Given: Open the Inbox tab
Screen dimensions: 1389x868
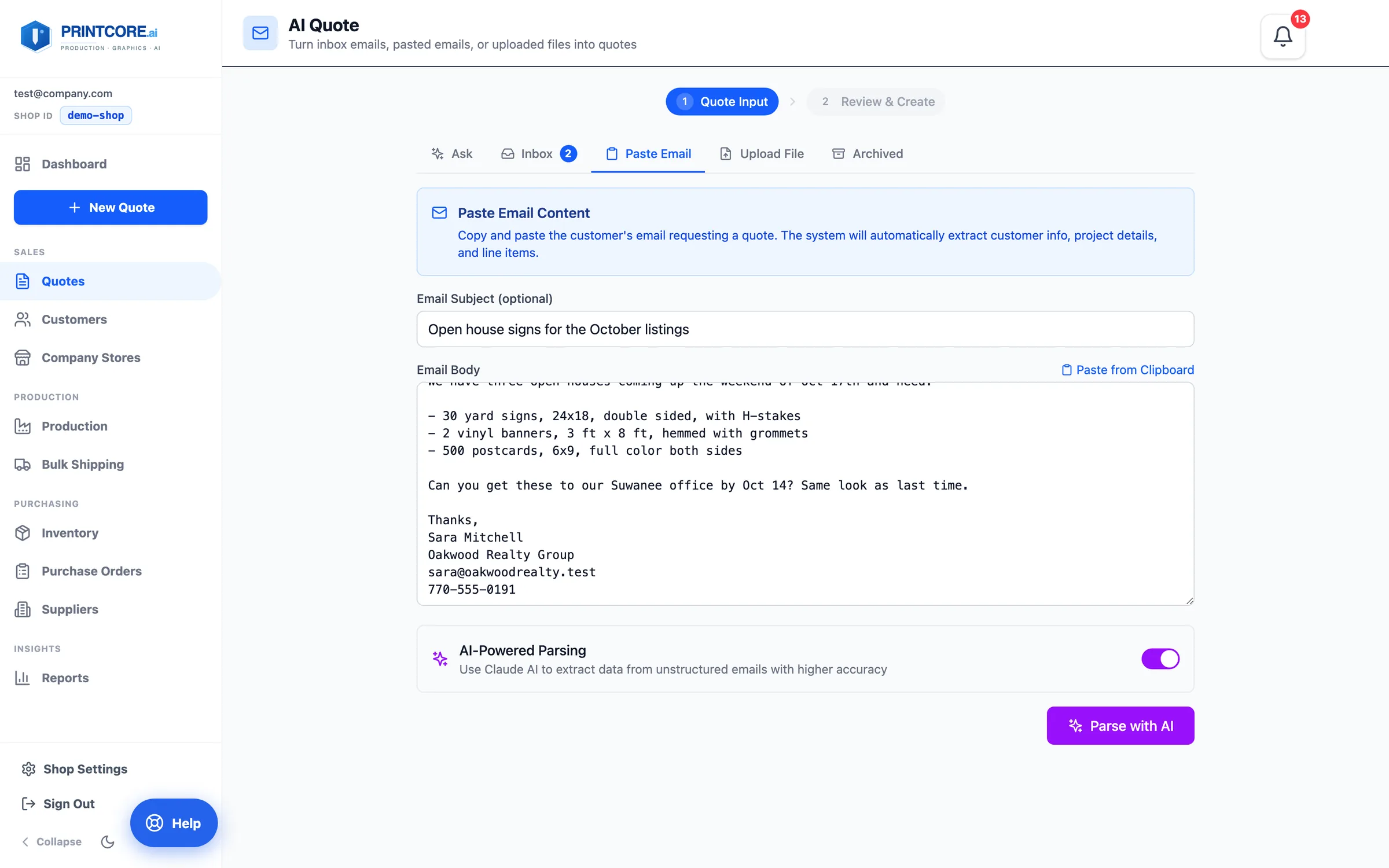Looking at the screenshot, I should (539, 154).
